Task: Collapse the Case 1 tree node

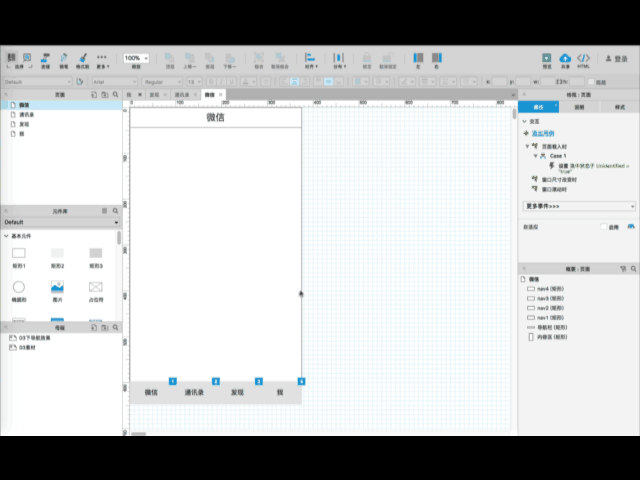Action: pos(536,156)
